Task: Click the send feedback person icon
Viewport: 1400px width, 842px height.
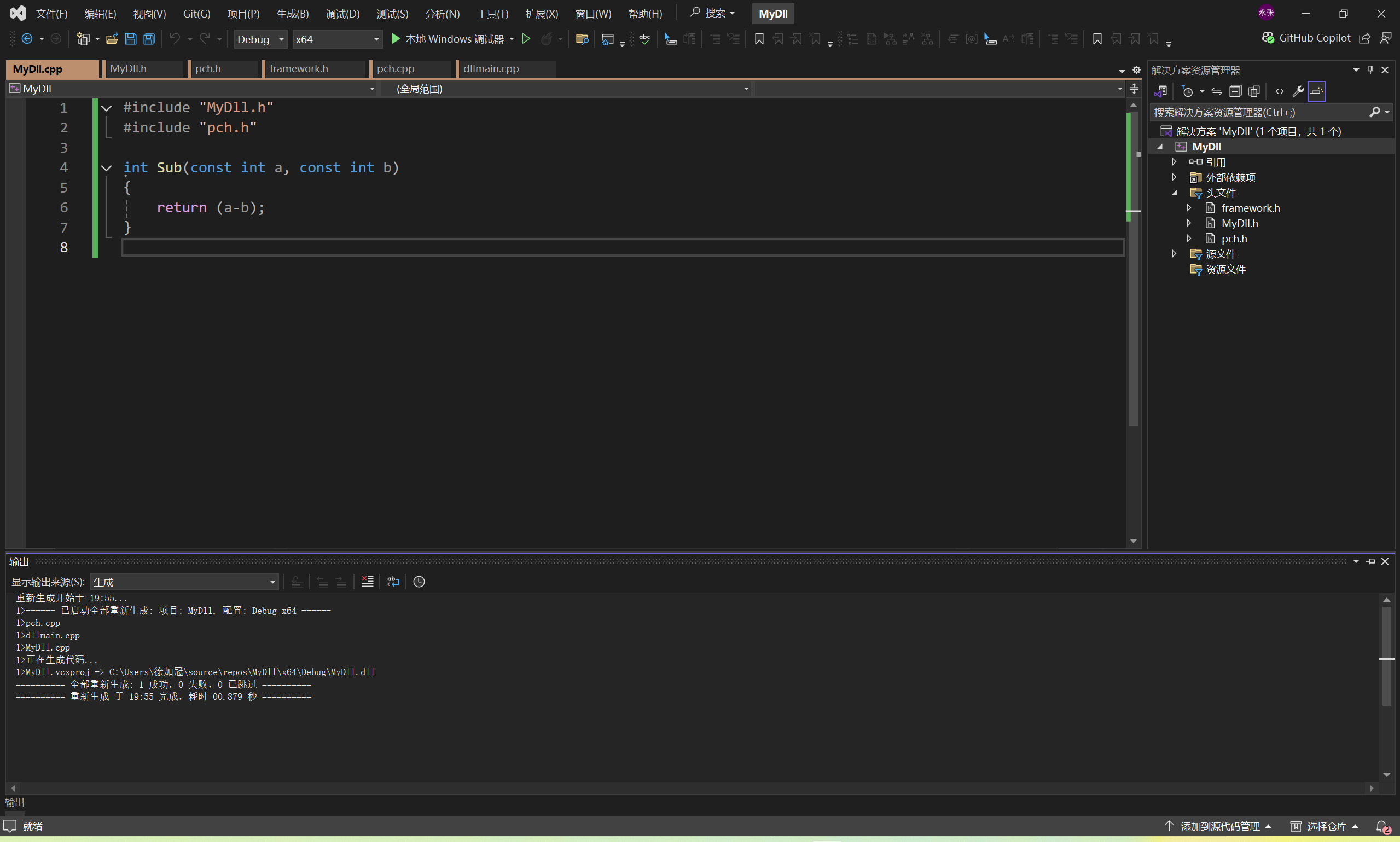Action: pyautogui.click(x=1385, y=38)
